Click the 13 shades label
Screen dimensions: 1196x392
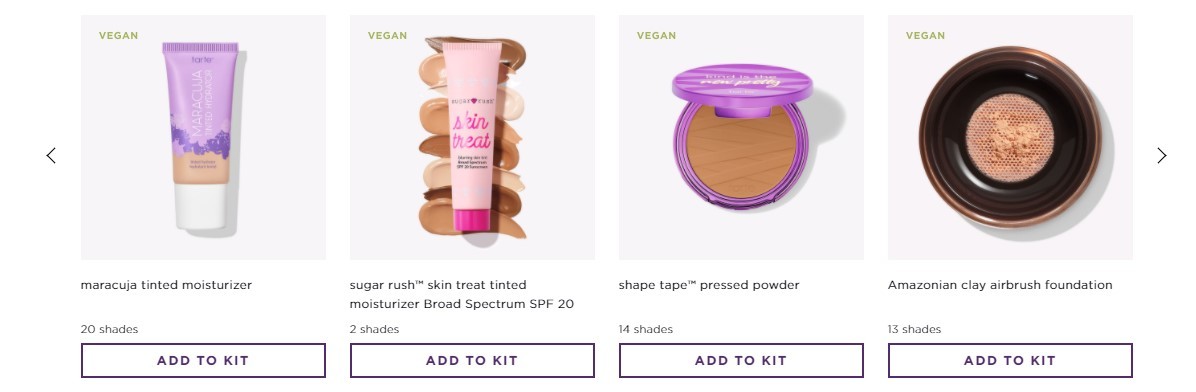915,329
